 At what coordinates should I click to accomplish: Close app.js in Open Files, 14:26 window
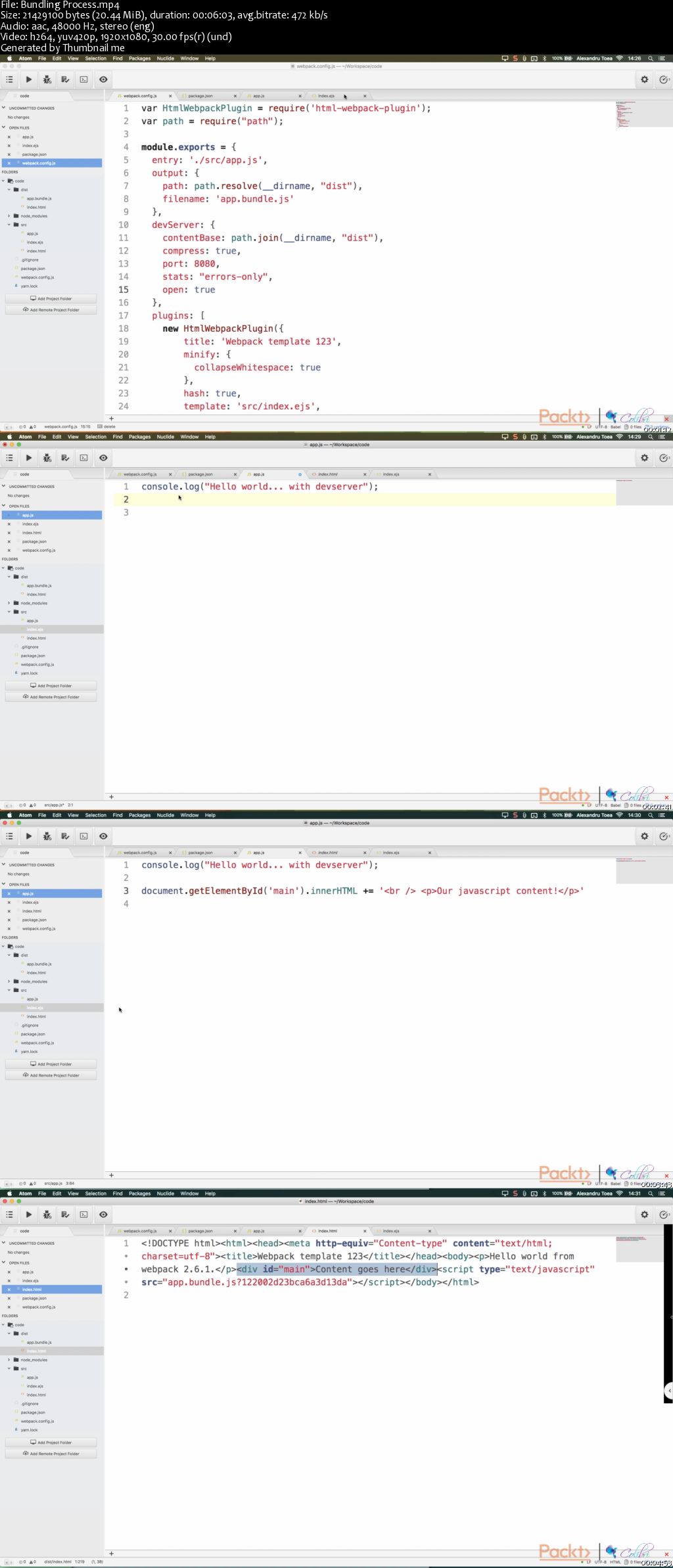(x=9, y=137)
